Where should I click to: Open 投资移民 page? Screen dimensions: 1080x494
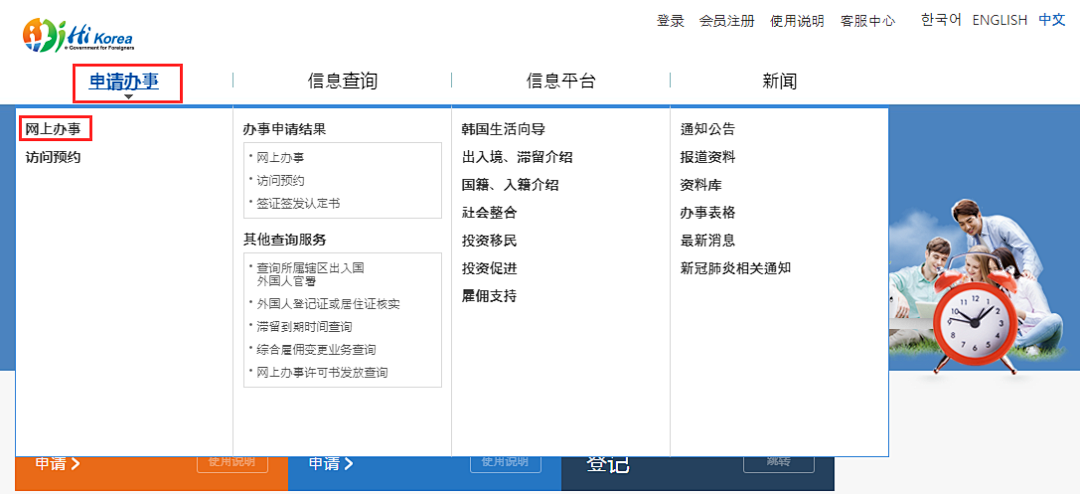[489, 240]
